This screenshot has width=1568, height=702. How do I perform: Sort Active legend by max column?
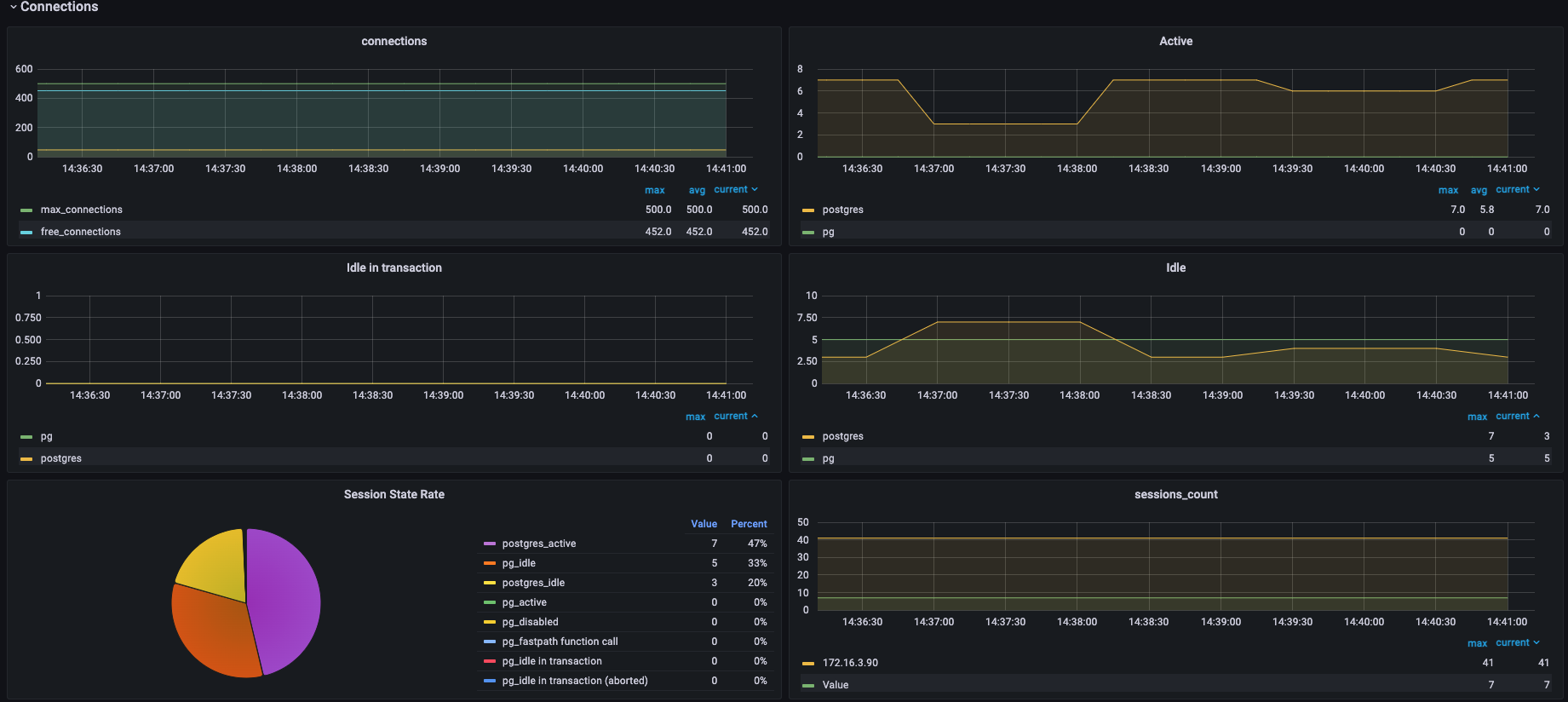(1448, 190)
